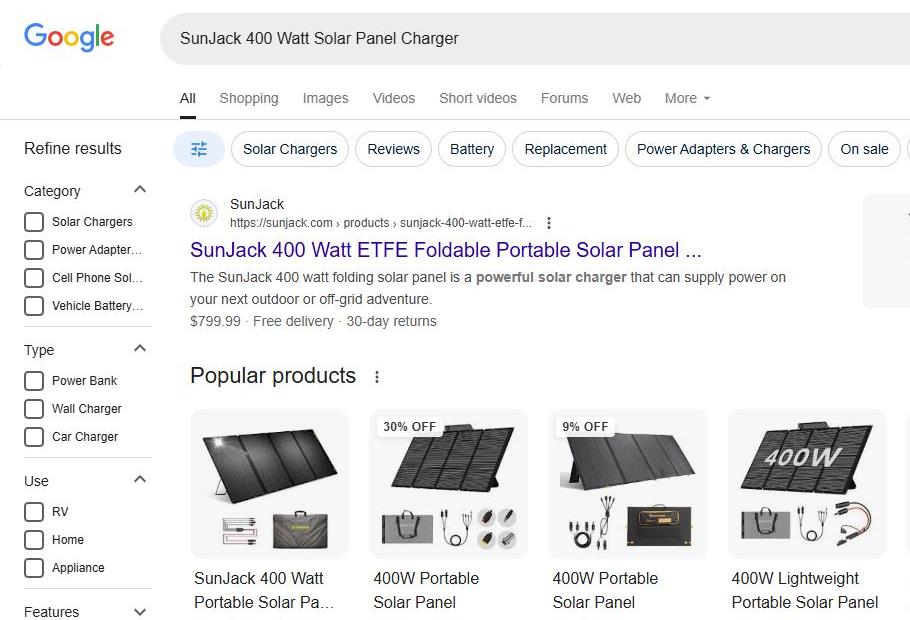Open three-dot menu beside sunjack.com URL
This screenshot has height=620, width=910.
tap(548, 223)
